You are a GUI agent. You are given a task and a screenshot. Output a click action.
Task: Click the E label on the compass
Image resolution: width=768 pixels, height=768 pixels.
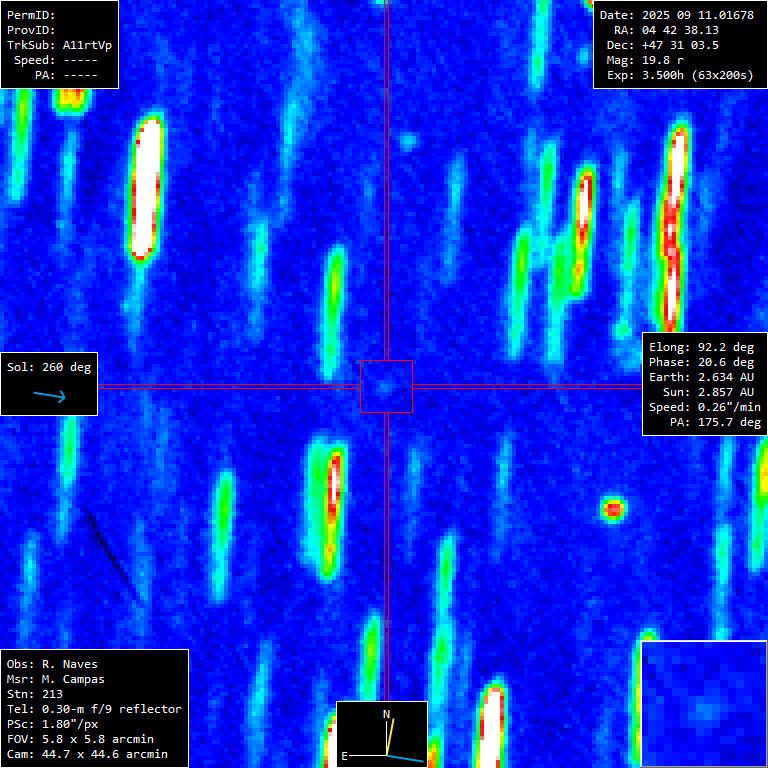(345, 756)
